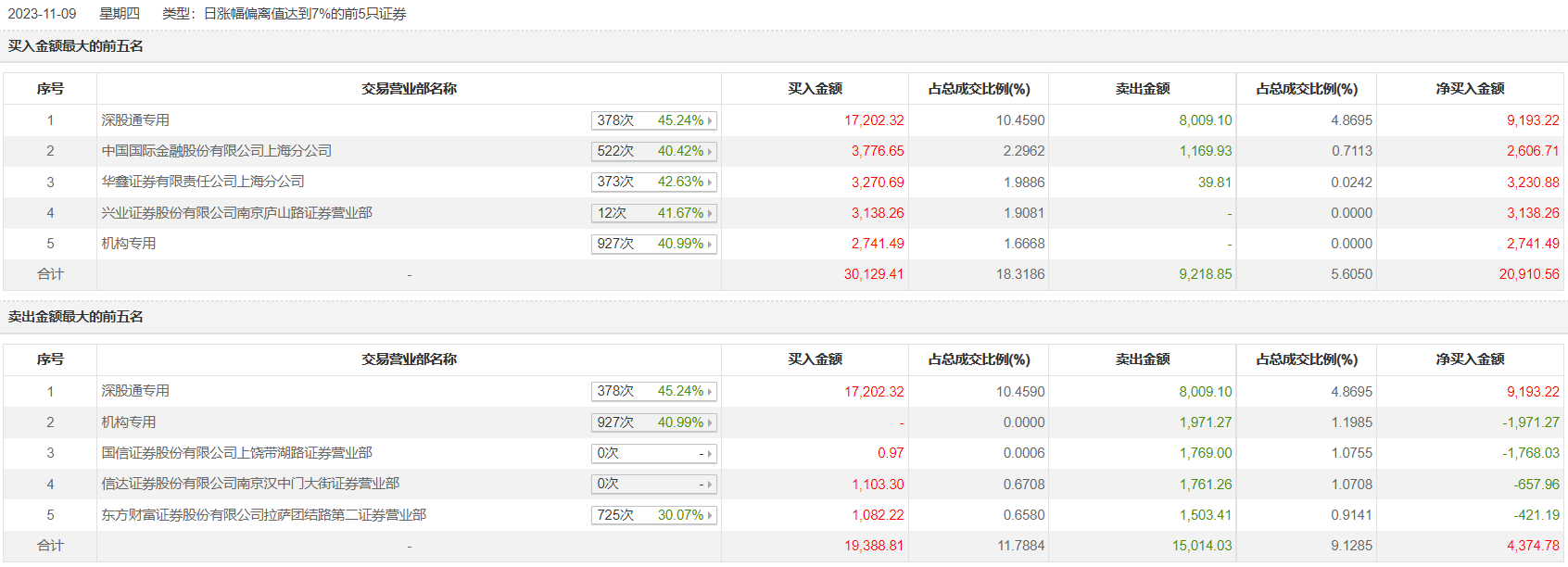Image resolution: width=1568 pixels, height=567 pixels.
Task: Open 中国国际金融股份有限公司上海分公司 broker link
Action: point(216,151)
